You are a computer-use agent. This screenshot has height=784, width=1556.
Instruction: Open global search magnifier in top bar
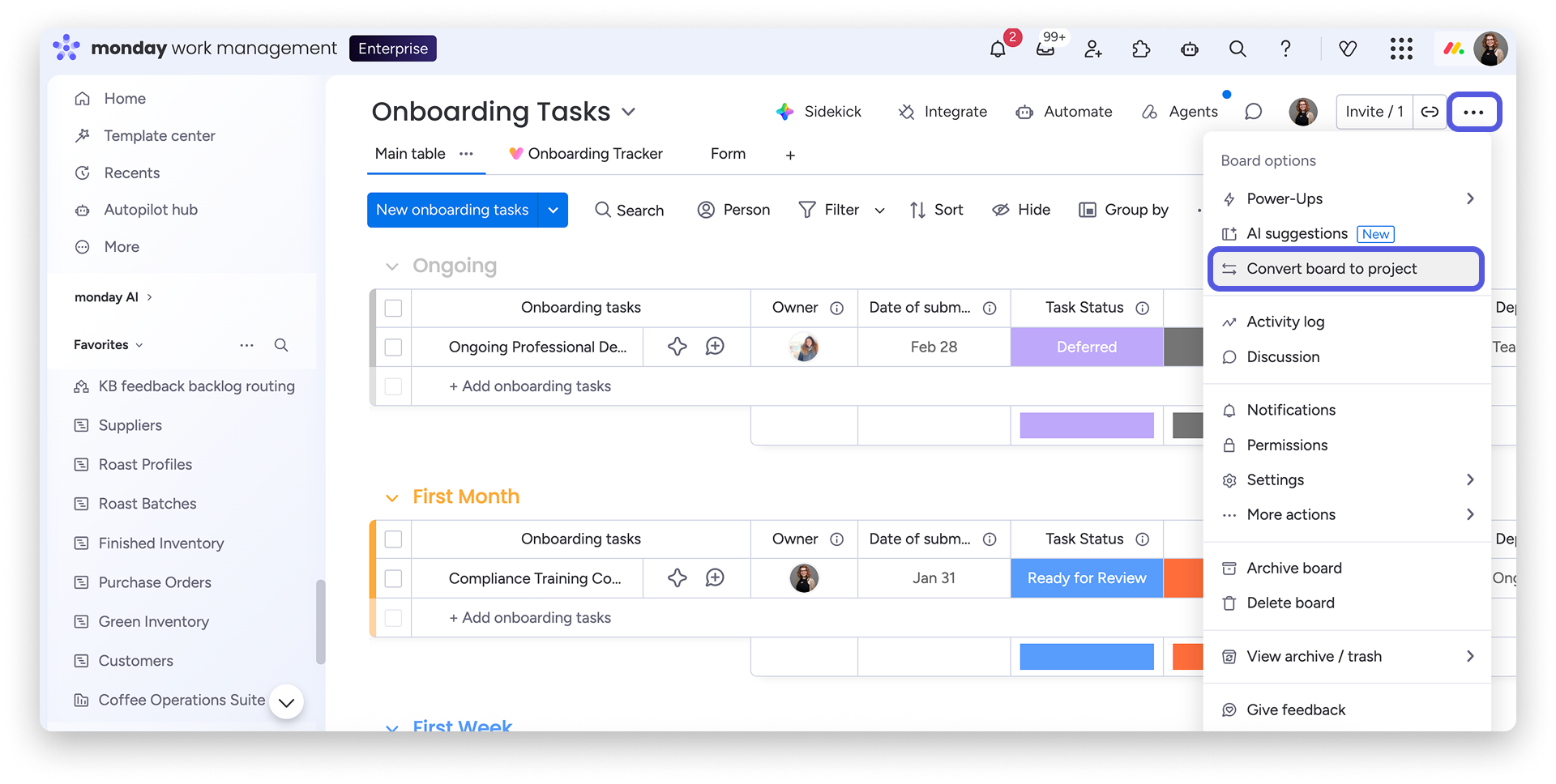pyautogui.click(x=1238, y=49)
